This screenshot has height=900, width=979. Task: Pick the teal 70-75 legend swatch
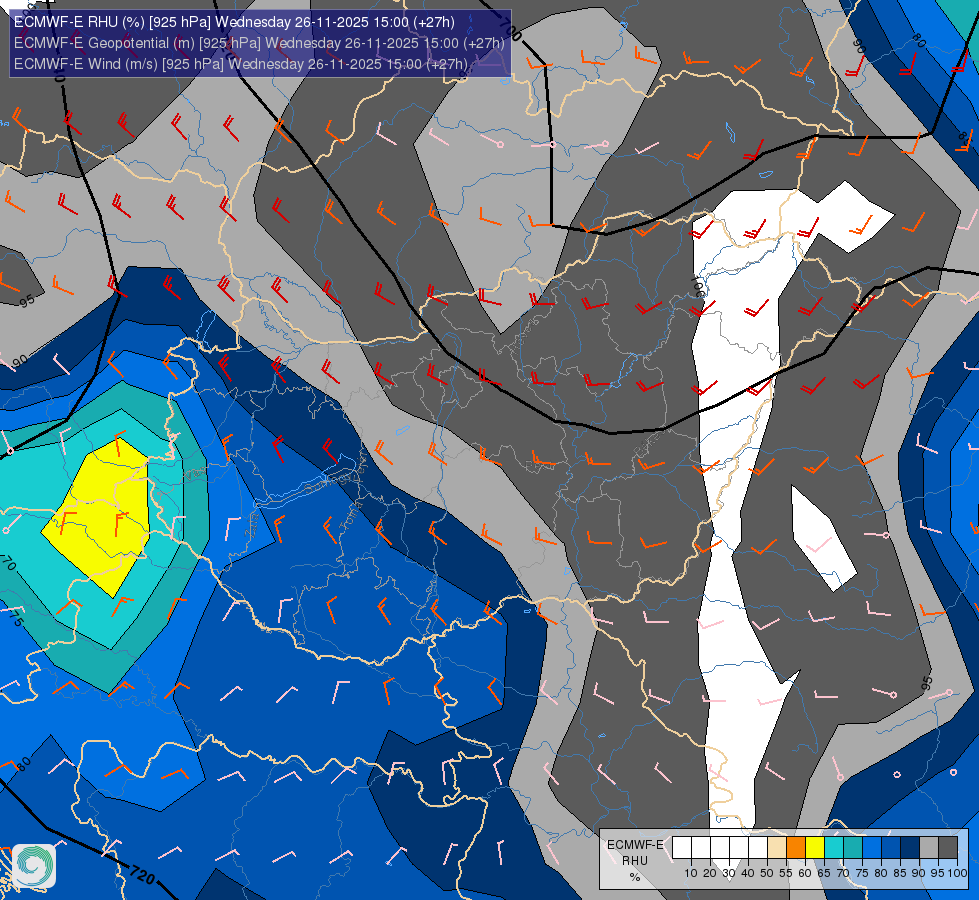(853, 848)
